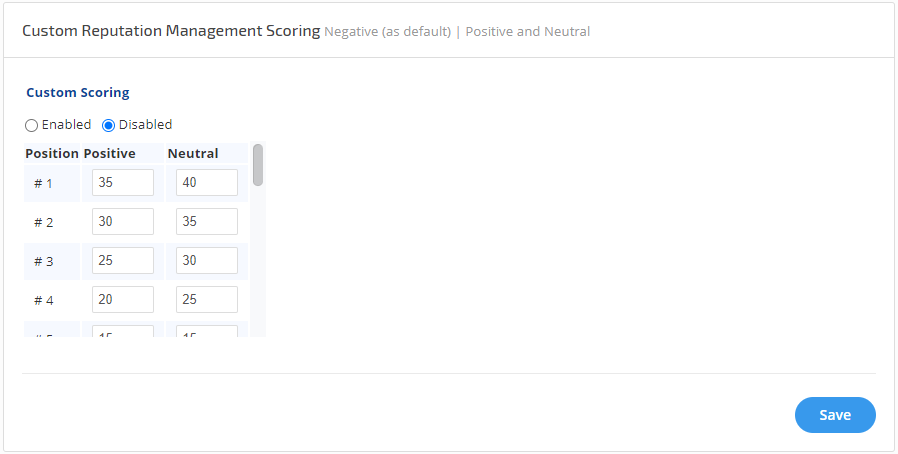Focus the Neutral field for position #1
This screenshot has height=454, width=898.
207,183
